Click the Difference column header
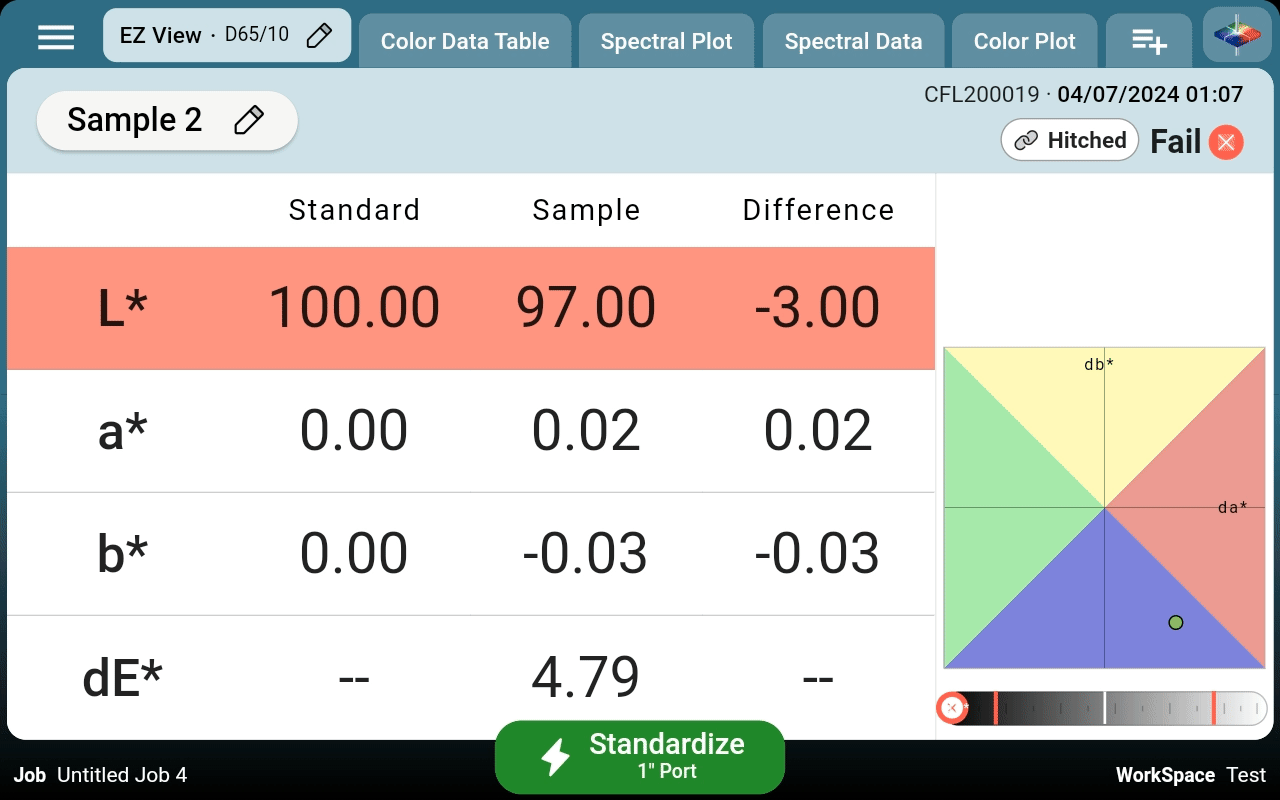The width and height of the screenshot is (1280, 800). [x=818, y=210]
